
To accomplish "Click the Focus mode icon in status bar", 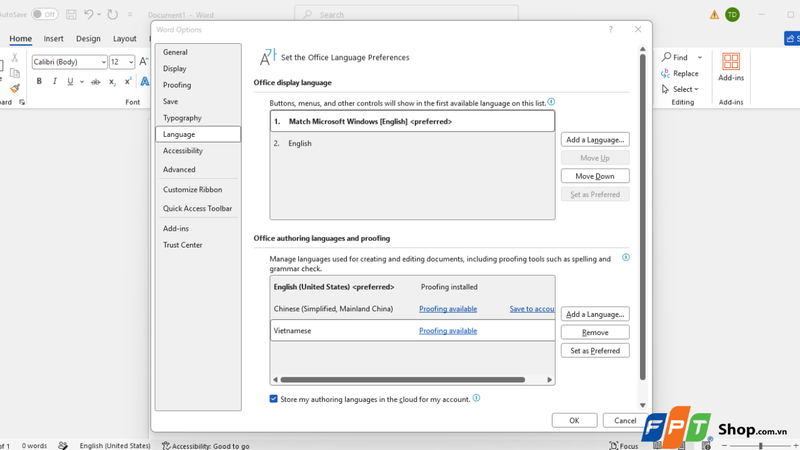I will coord(614,446).
